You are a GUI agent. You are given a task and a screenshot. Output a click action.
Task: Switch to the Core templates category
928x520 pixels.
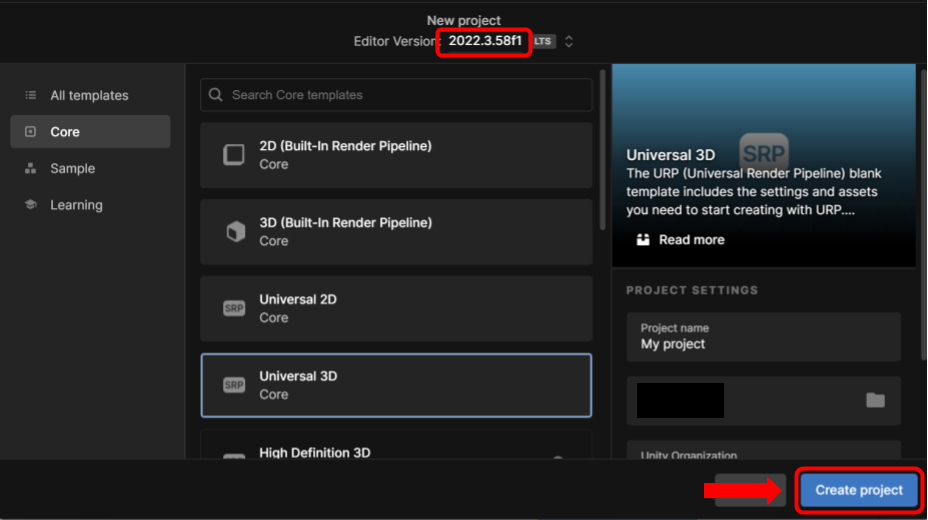[90, 131]
